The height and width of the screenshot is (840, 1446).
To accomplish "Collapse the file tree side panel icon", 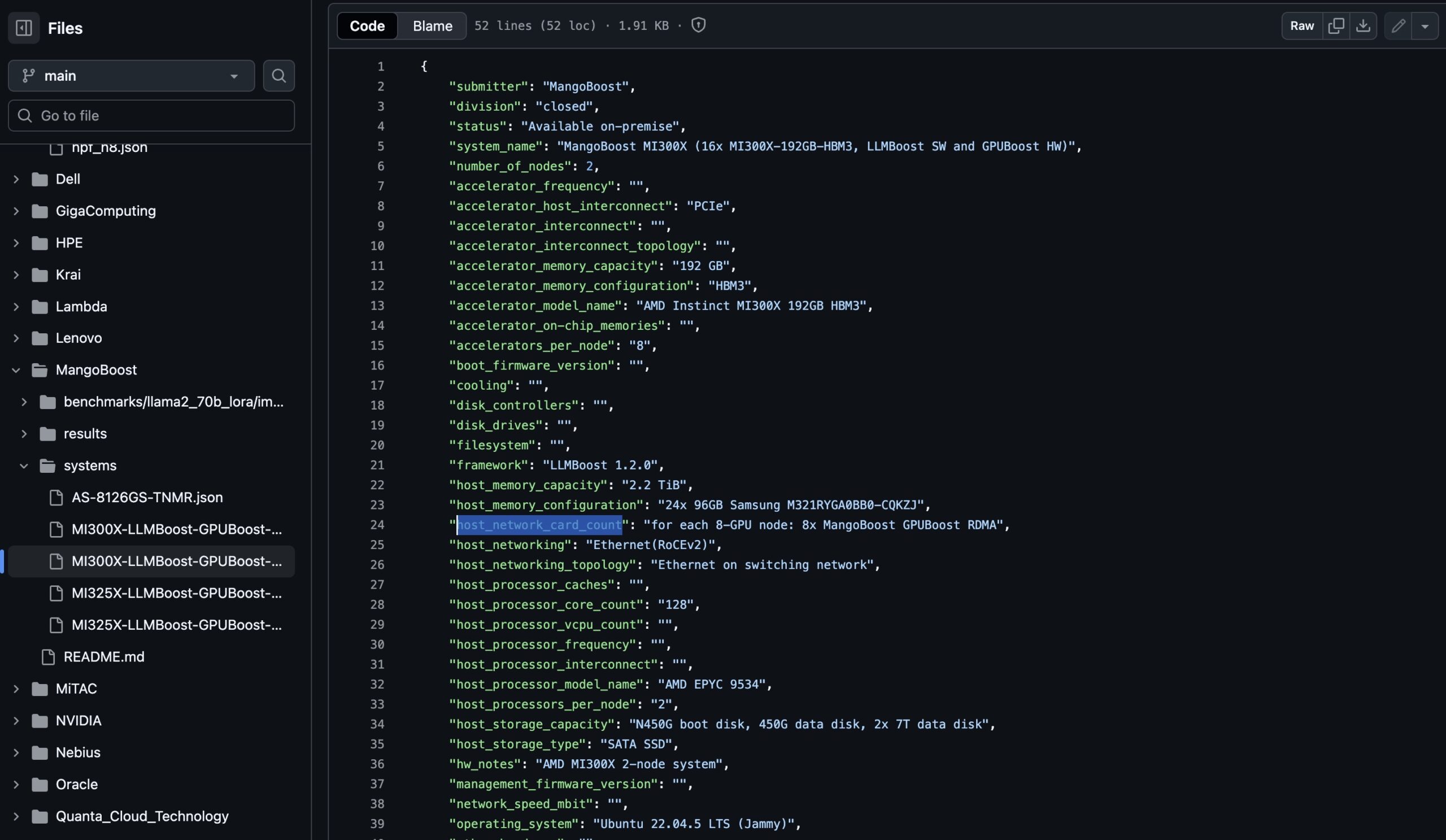I will (x=24, y=28).
